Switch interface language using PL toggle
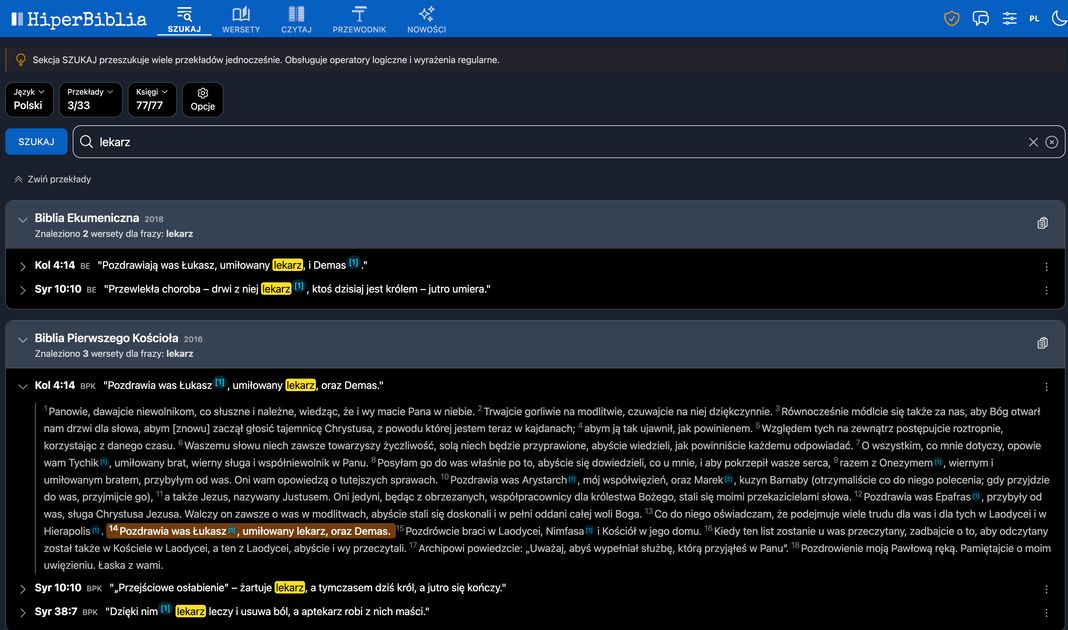Image resolution: width=1068 pixels, height=630 pixels. 1034,18
